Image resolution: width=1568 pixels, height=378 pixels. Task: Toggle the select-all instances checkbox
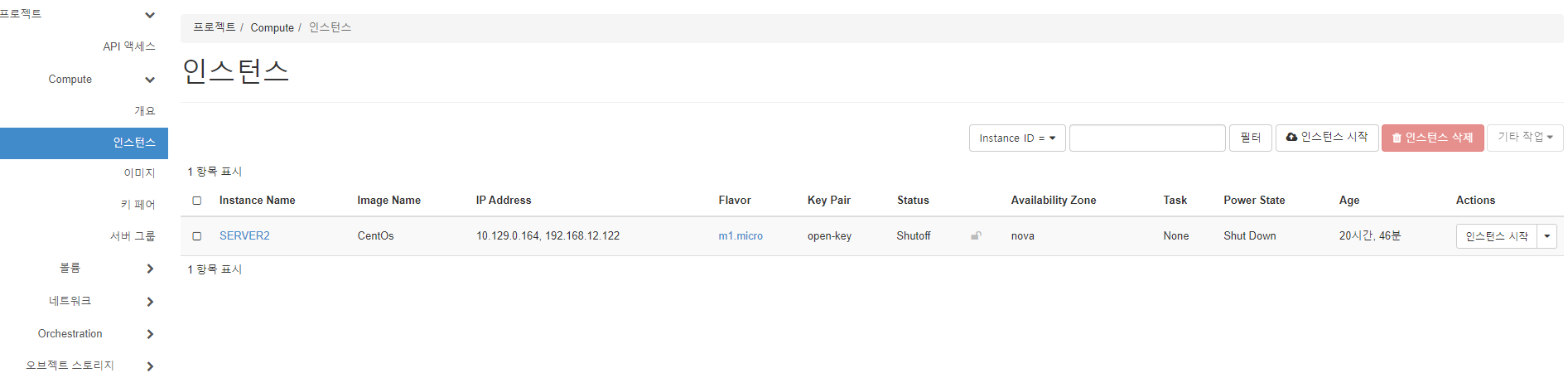[197, 201]
